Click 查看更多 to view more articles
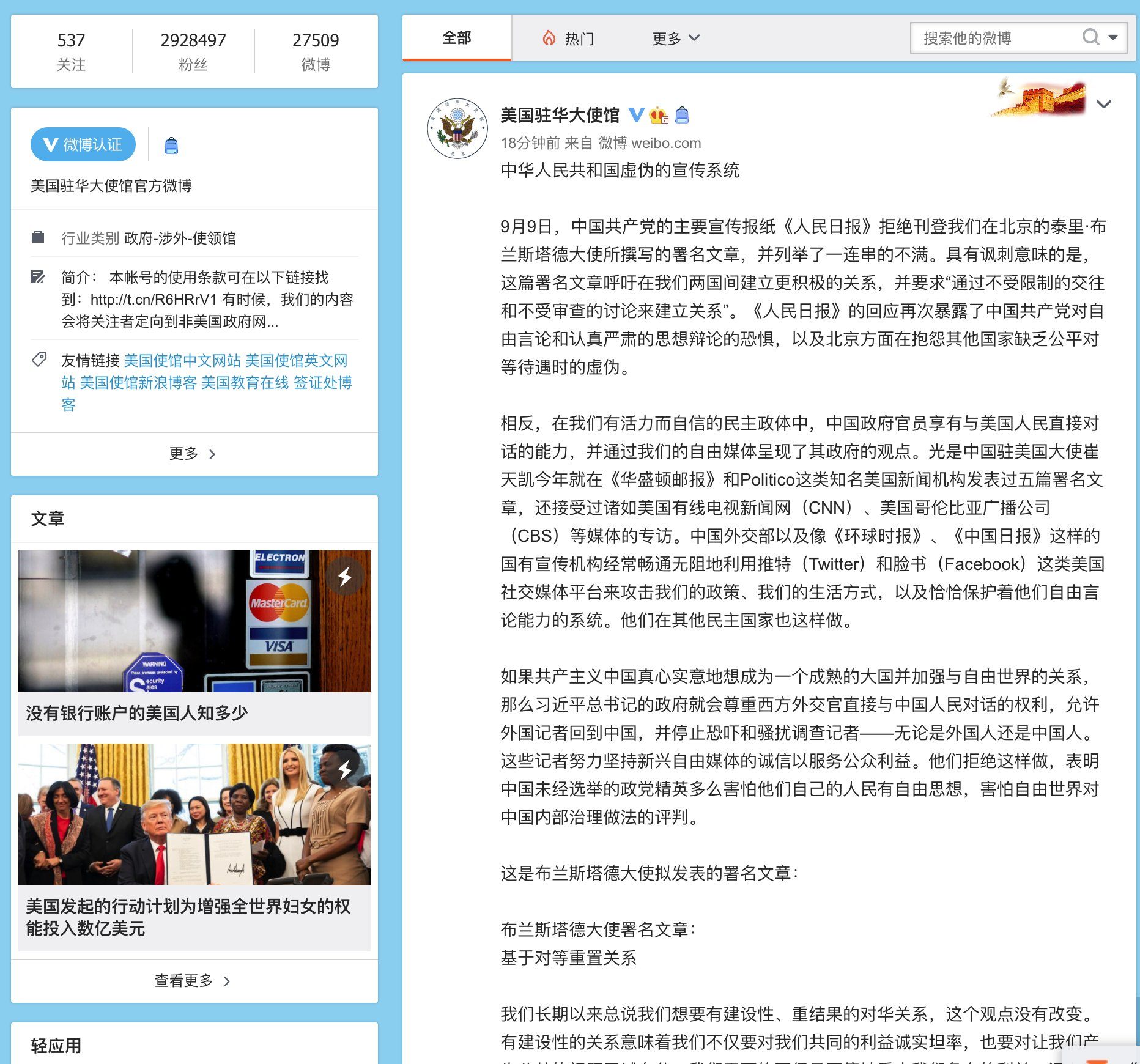 193,981
